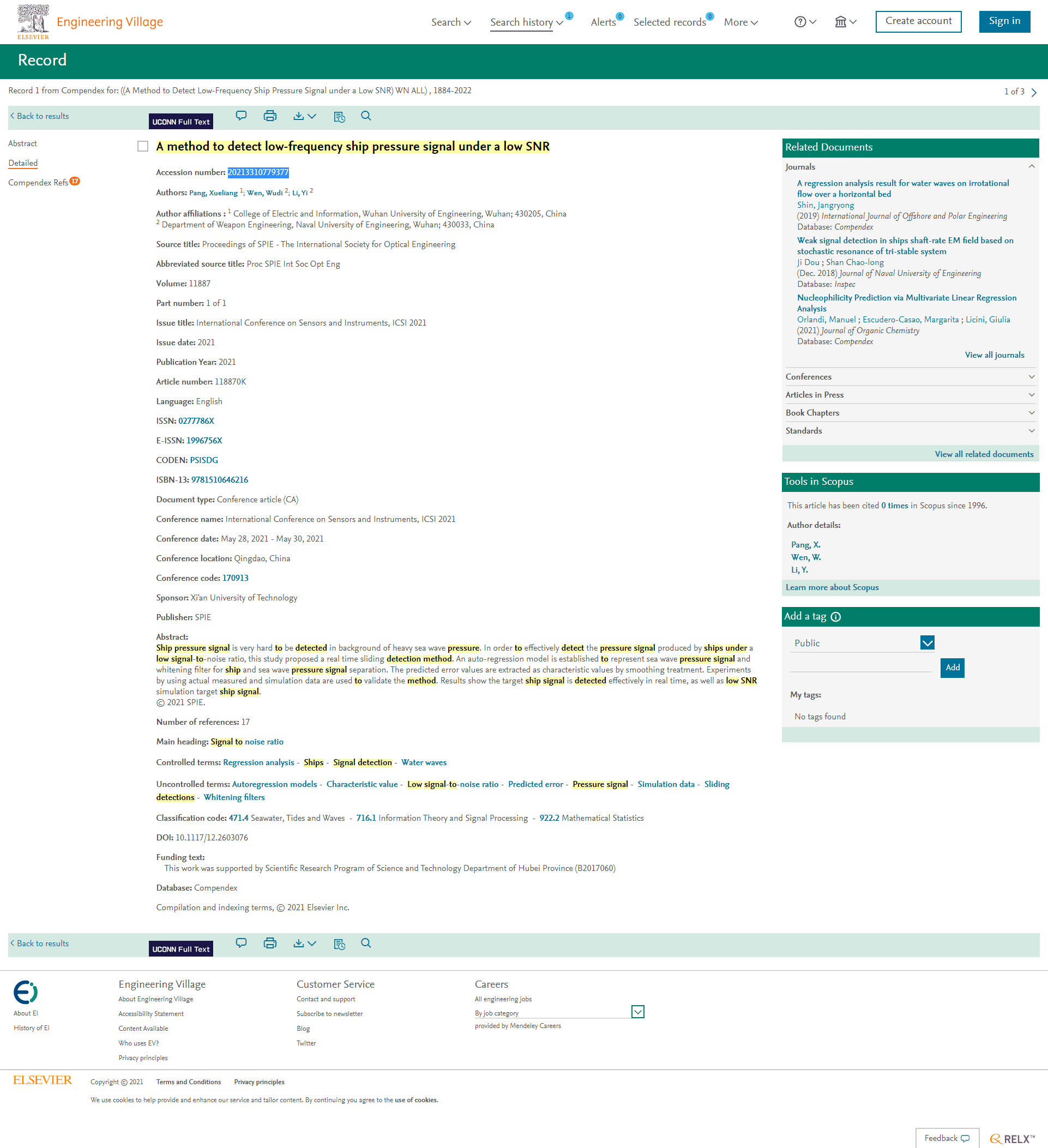This screenshot has width=1048, height=1148.
Task: Click the comment bubble icon in top toolbar
Action: [241, 116]
